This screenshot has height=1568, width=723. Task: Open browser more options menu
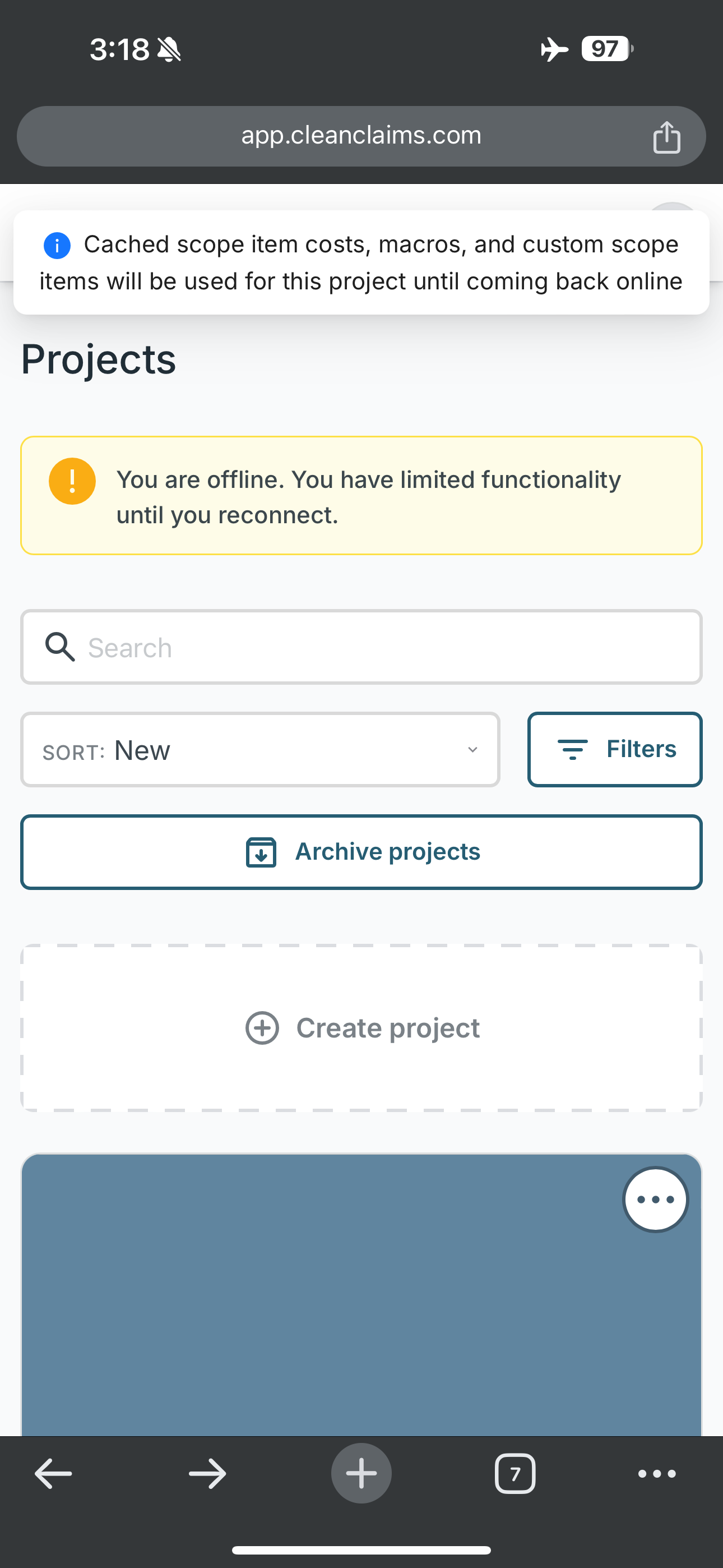(657, 1474)
